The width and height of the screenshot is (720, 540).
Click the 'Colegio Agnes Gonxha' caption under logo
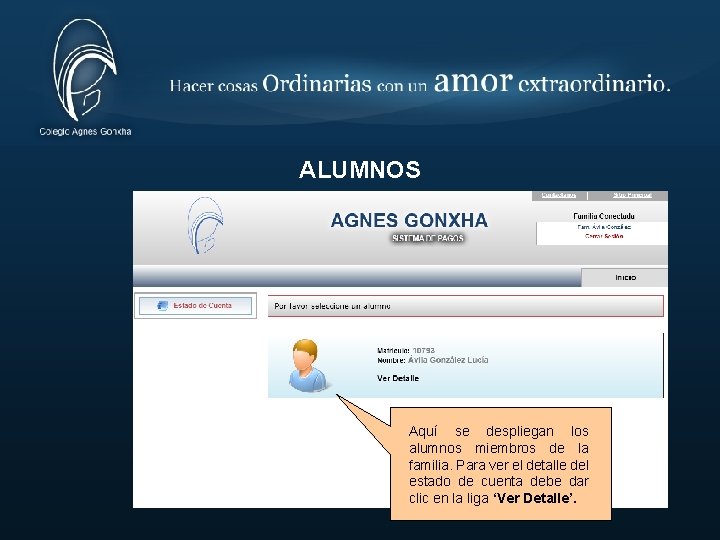(85, 132)
